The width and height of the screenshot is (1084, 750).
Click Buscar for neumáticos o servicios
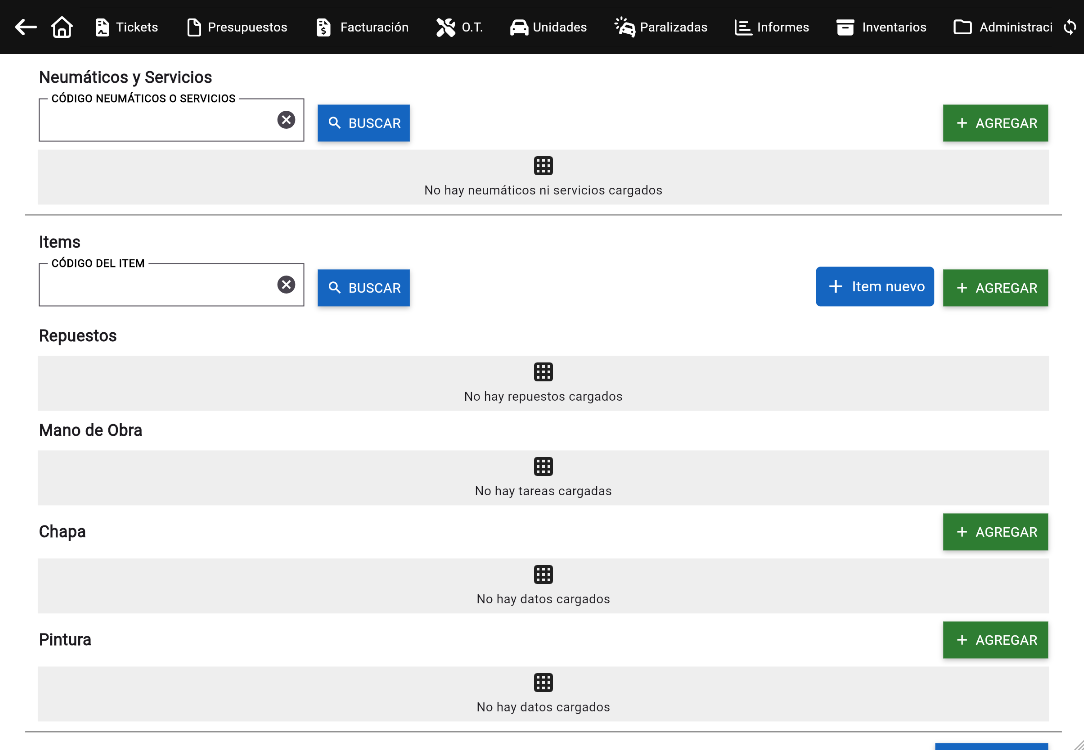tap(364, 123)
